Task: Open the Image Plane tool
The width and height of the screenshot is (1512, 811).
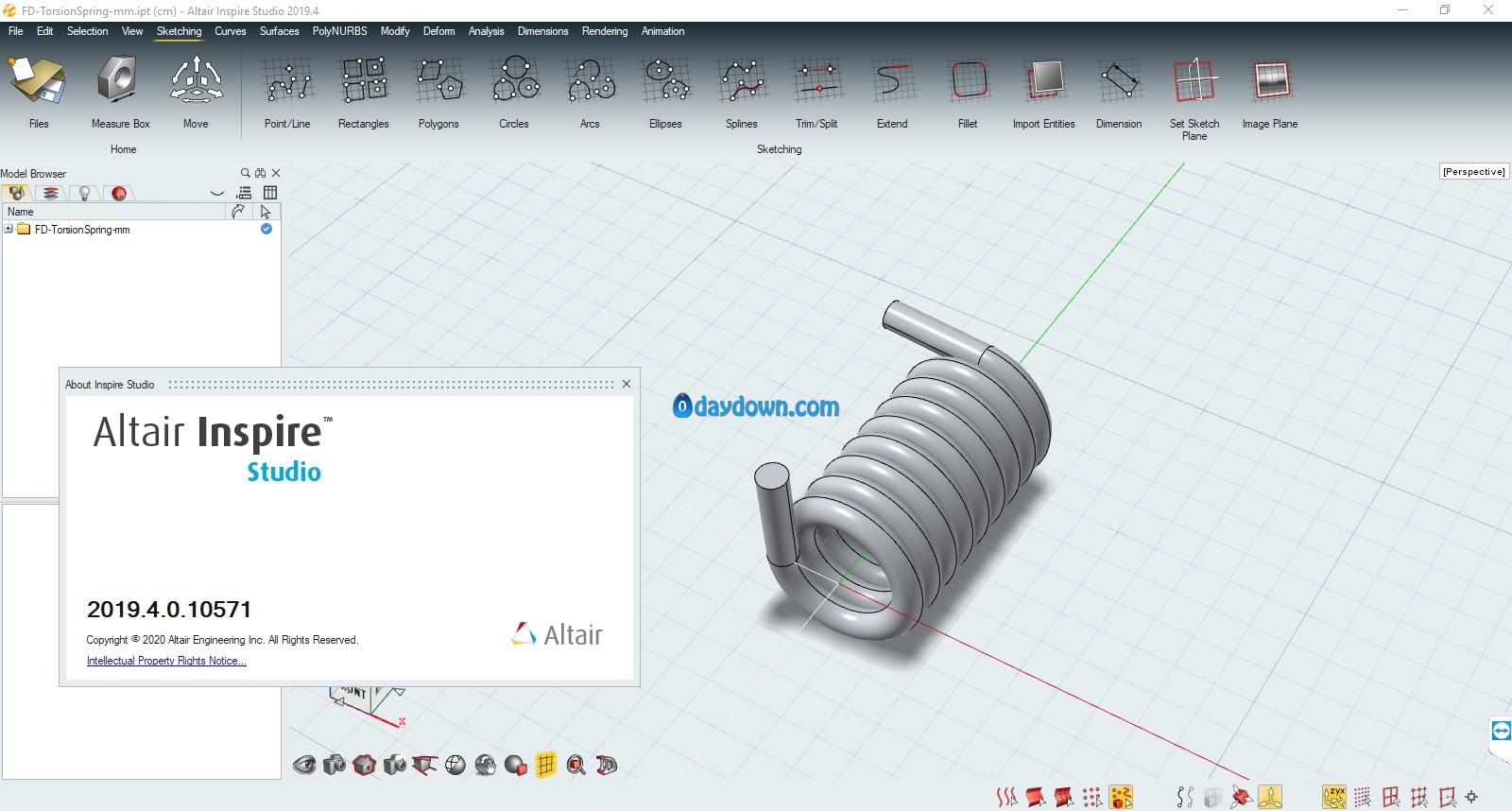Action: [1270, 93]
